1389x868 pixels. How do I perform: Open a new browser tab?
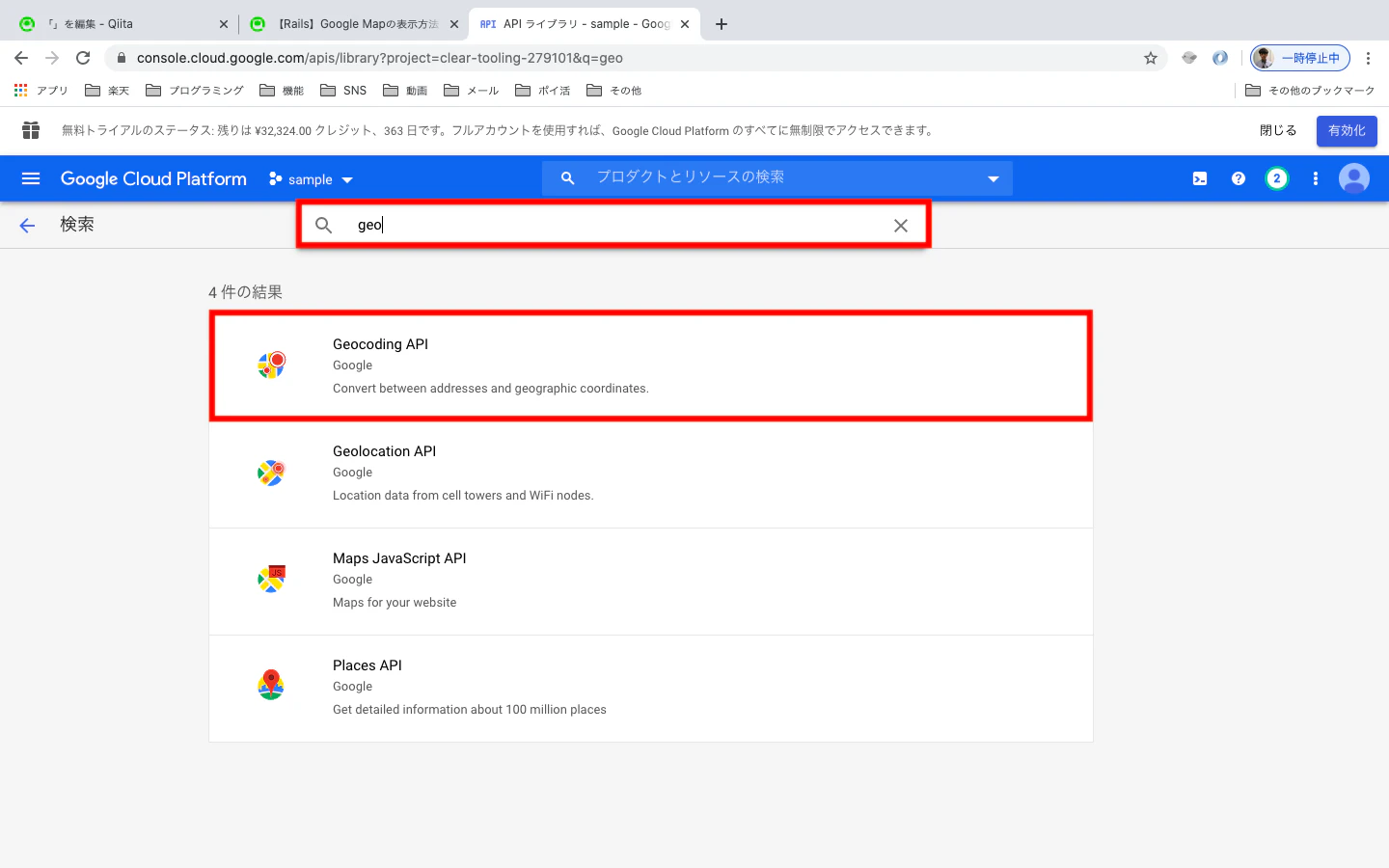click(x=722, y=24)
